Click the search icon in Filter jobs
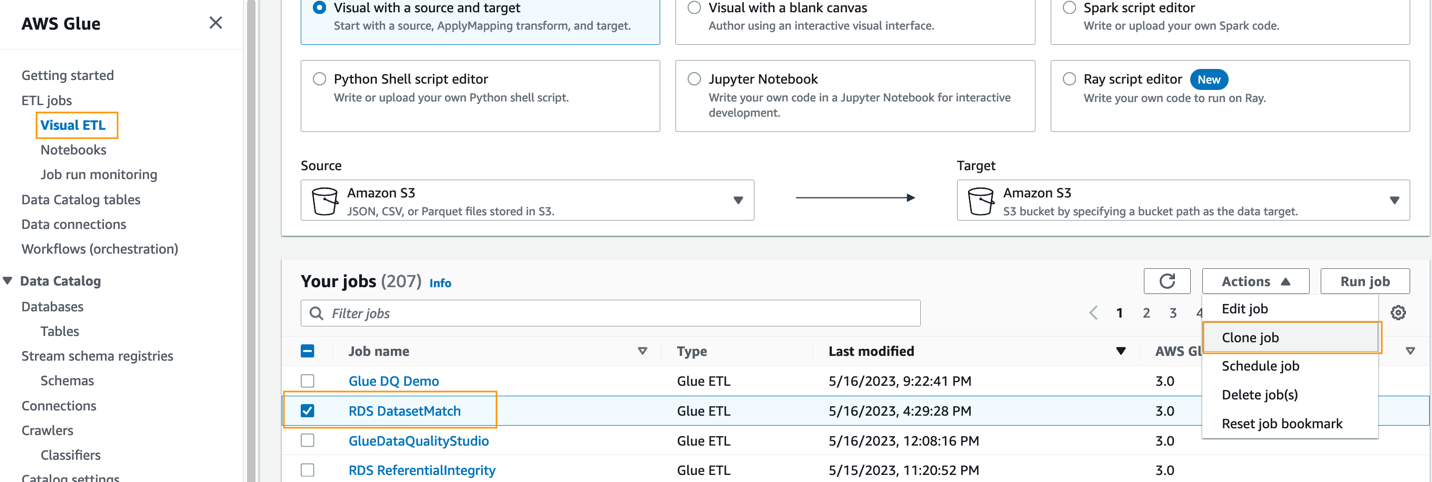Screen dimensions: 1432x482 317,314
